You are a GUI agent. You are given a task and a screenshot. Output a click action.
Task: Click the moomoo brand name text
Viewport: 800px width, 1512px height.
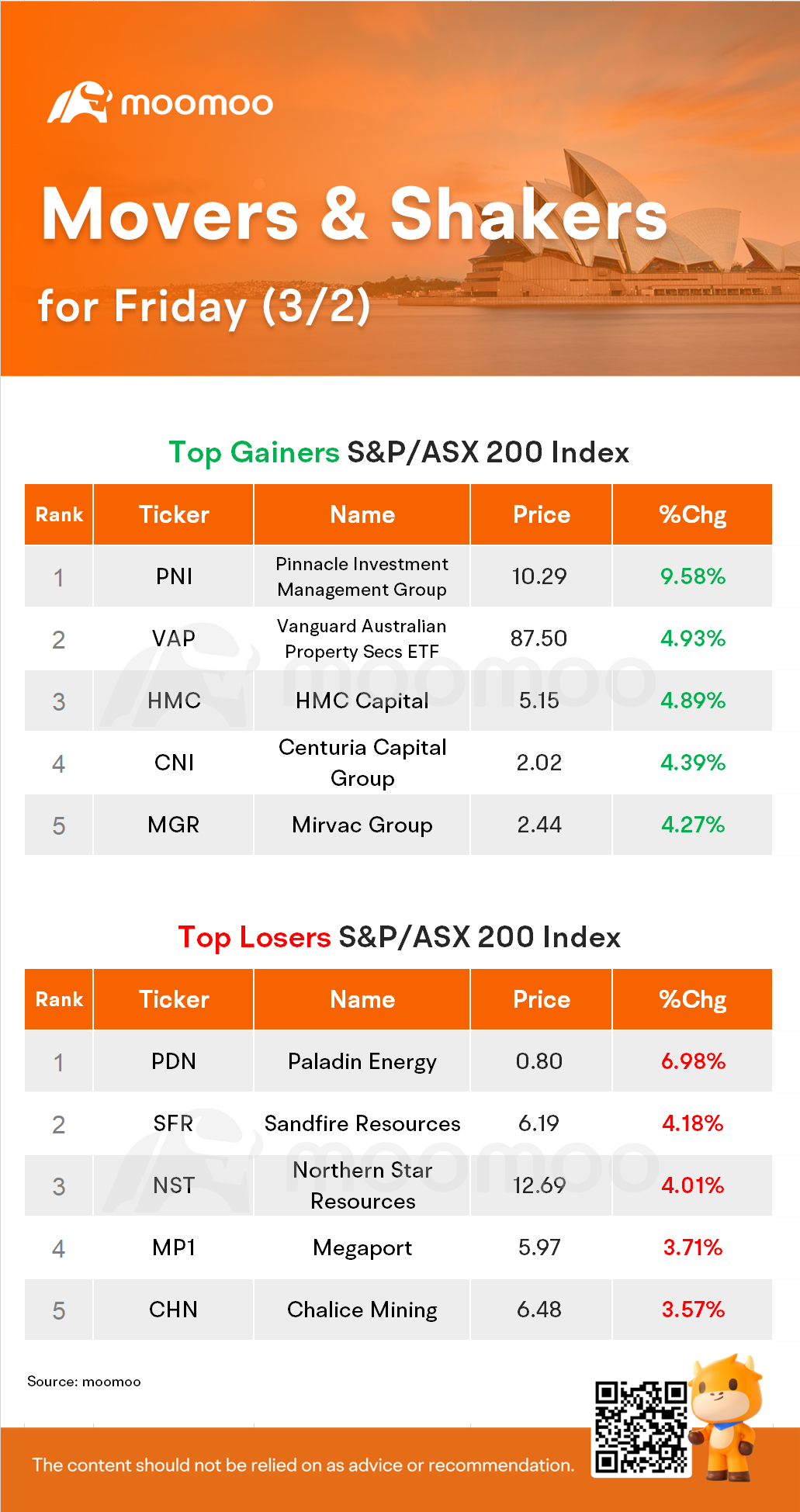coord(196,104)
